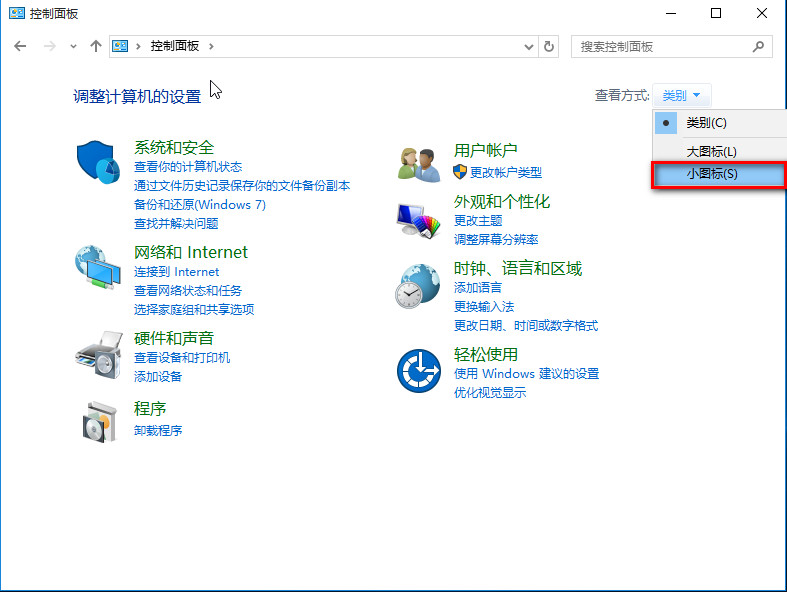Expand the chevron before 控制面板 breadcrumb
The height and width of the screenshot is (592, 787).
click(x=138, y=46)
